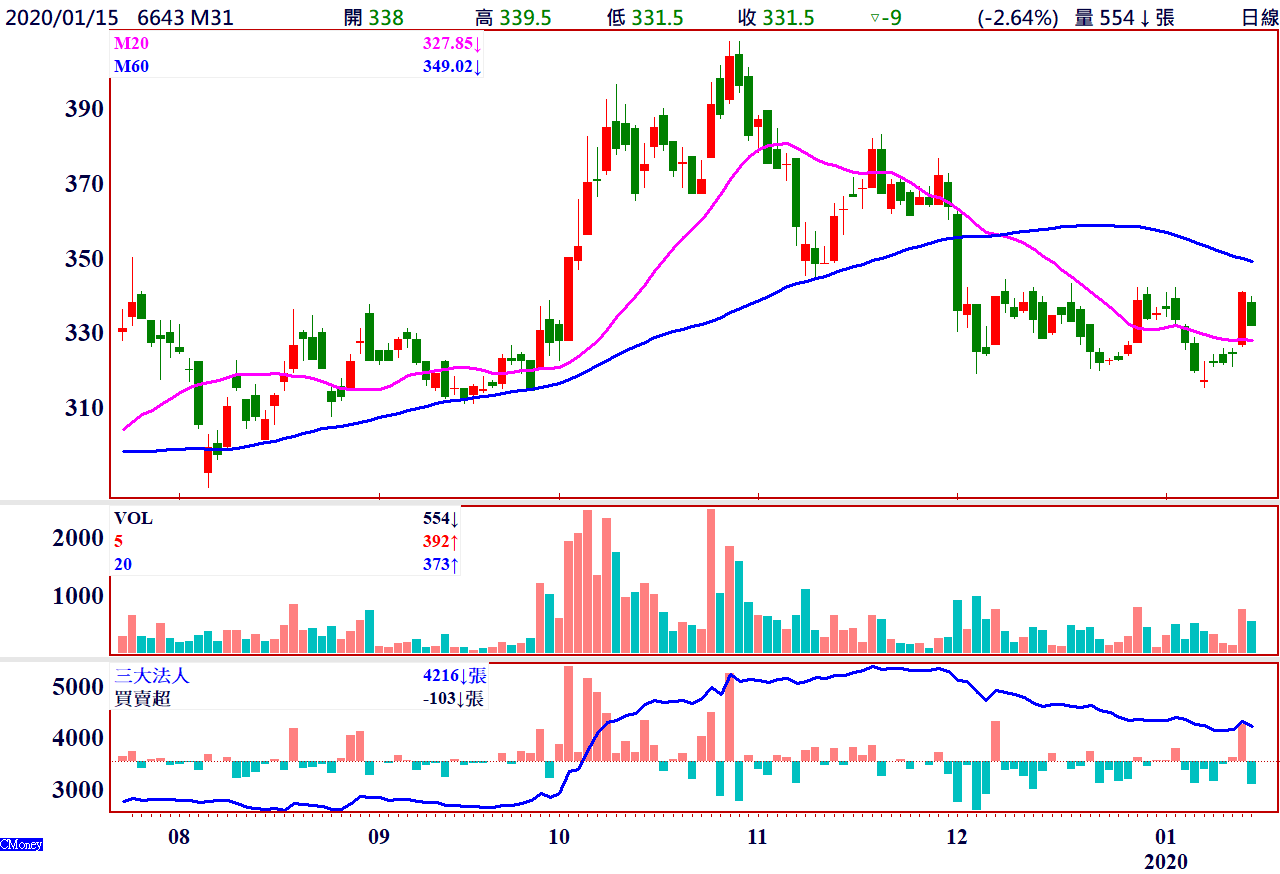Click the M20 moving average label
1280x874 pixels.
coord(129,46)
